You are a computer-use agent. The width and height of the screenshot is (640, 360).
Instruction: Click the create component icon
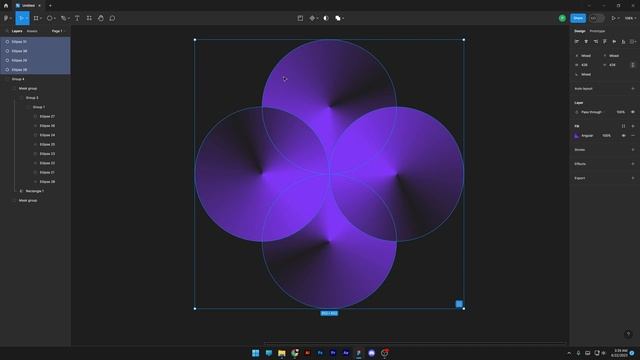[x=312, y=18]
